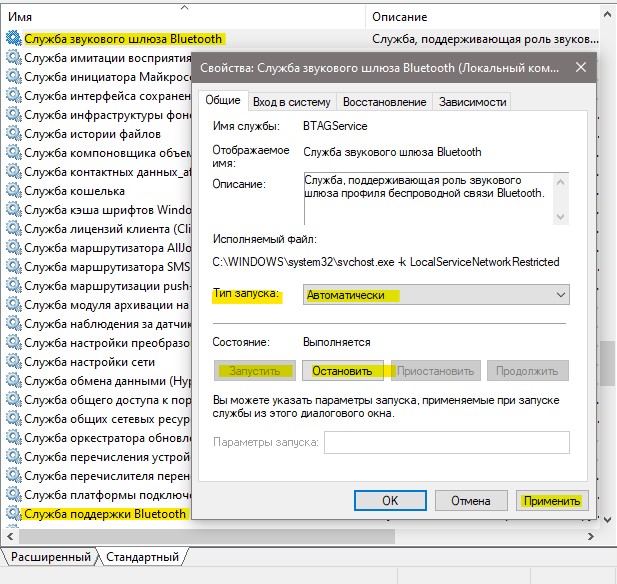This screenshot has height=584, width=617.
Task: Click the Остановить button
Action: point(342,371)
